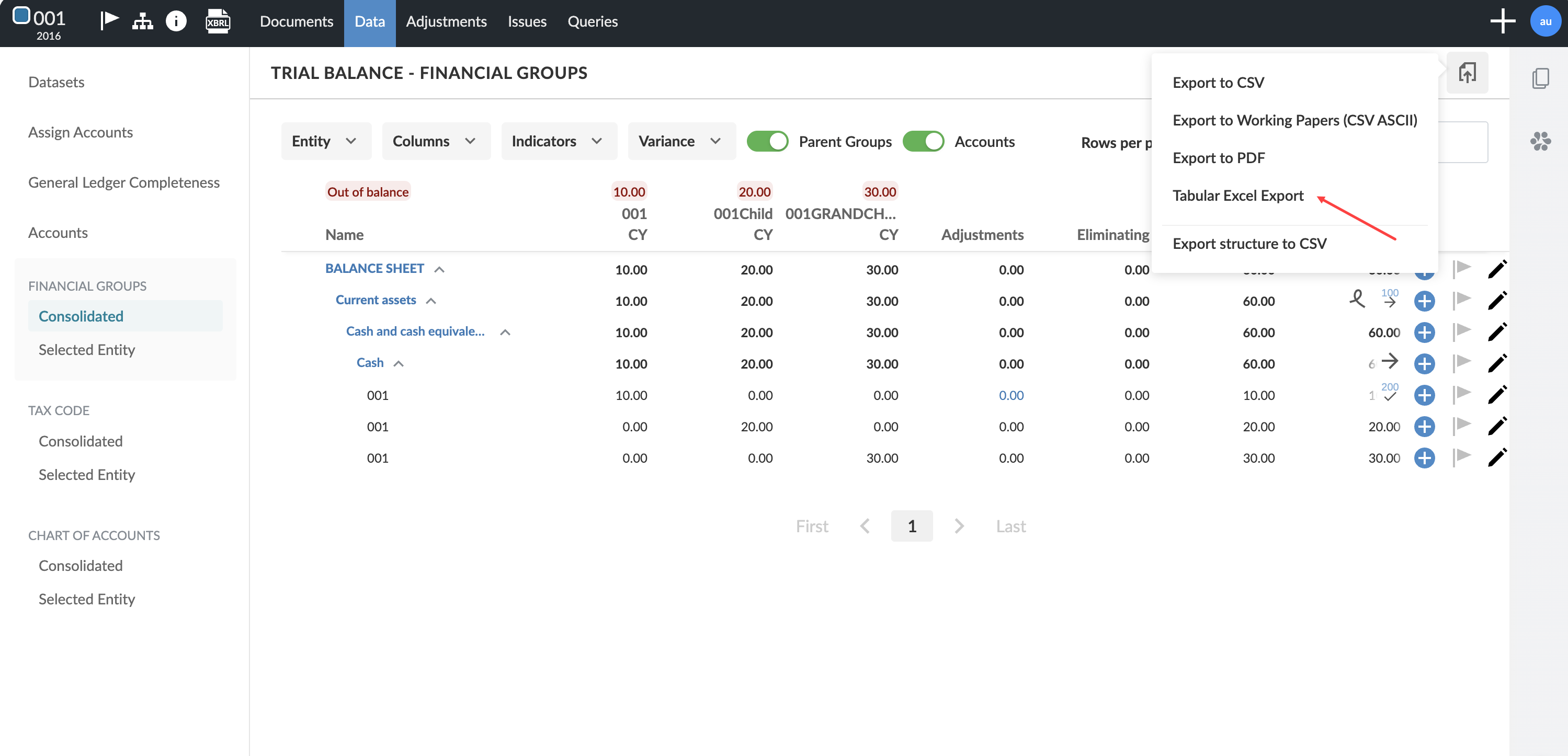Open the Variance dropdown
1568x756 pixels.
pos(681,141)
